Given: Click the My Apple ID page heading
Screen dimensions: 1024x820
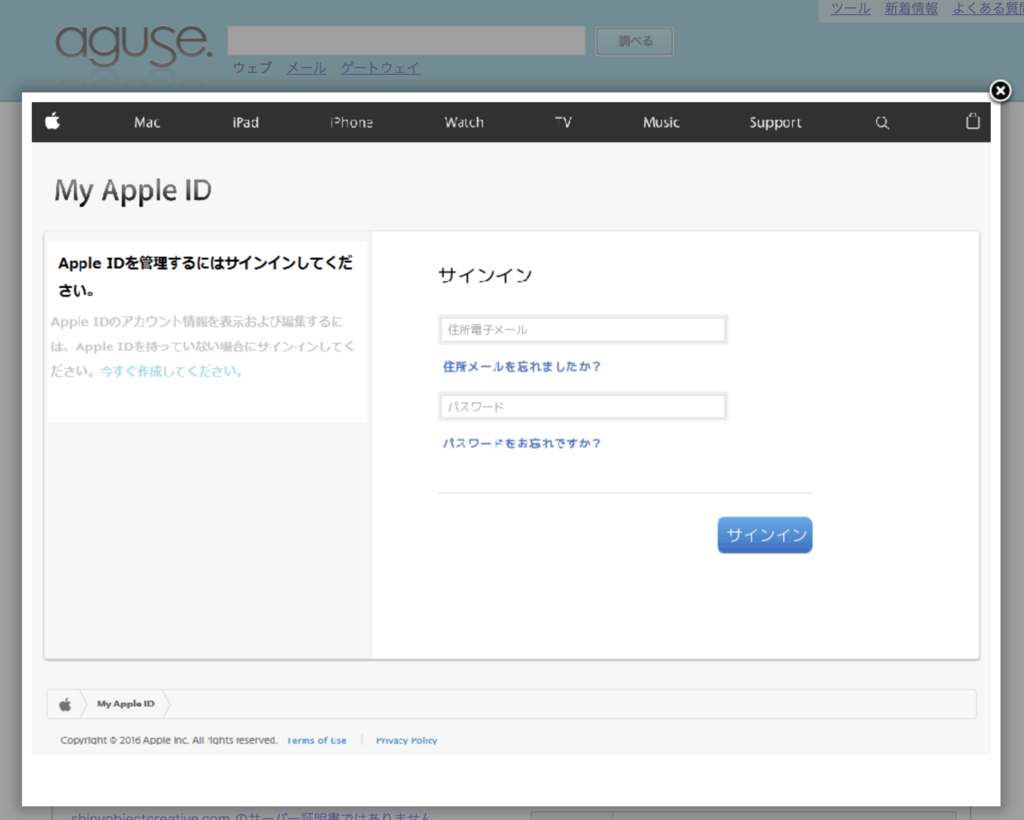Looking at the screenshot, I should tap(133, 191).
